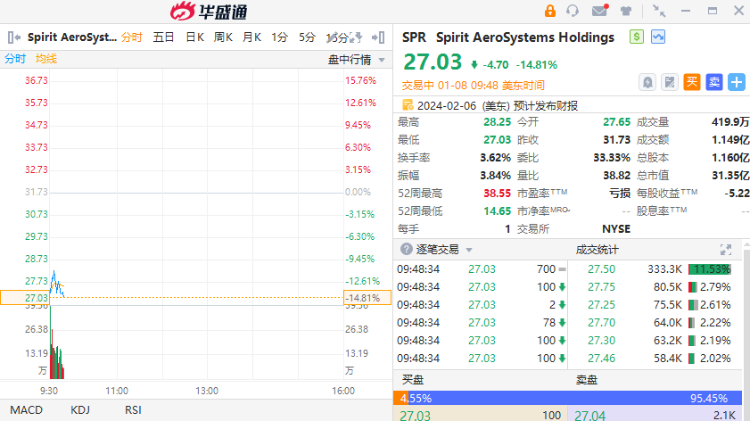Click the blue plus add-to-watchlist icon
This screenshot has height=421, width=750.
click(x=738, y=82)
